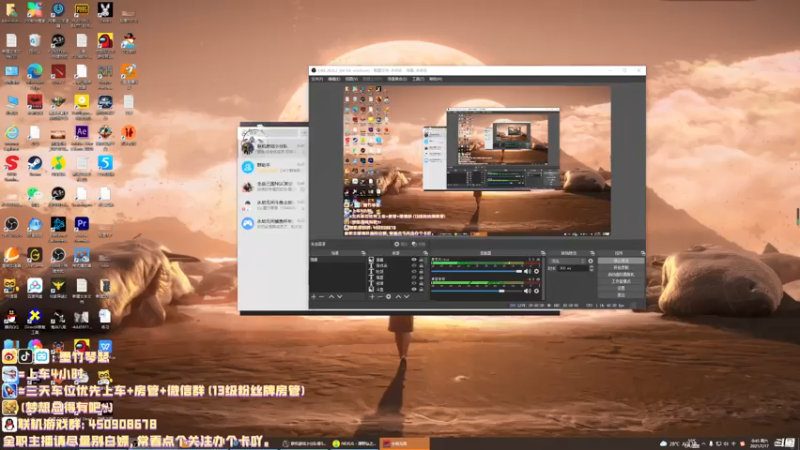This screenshot has height=450, width=800.
Task: Mute the second audio mixer channel
Action: 527,291
